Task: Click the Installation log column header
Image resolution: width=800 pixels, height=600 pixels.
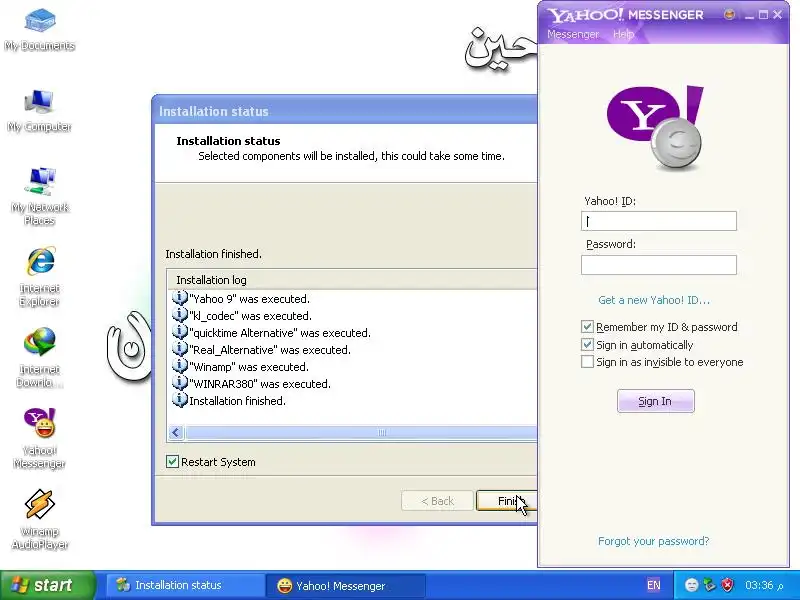Action: [352, 280]
